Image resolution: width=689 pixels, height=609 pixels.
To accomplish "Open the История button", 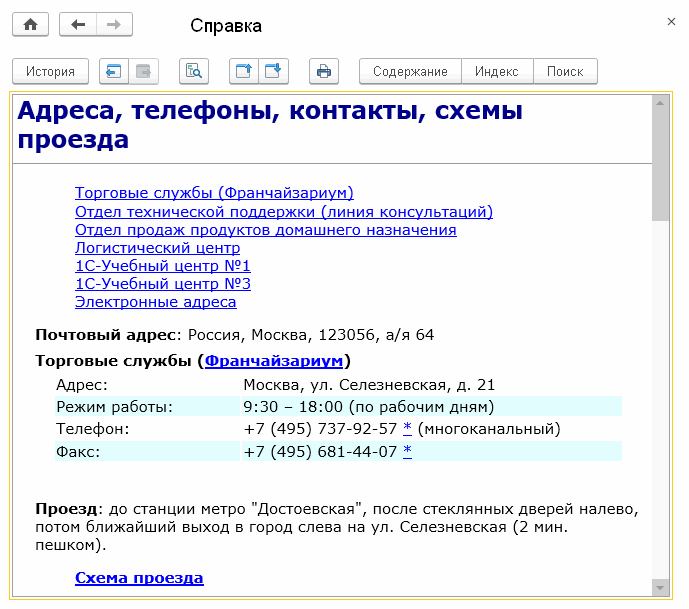I will pos(51,71).
